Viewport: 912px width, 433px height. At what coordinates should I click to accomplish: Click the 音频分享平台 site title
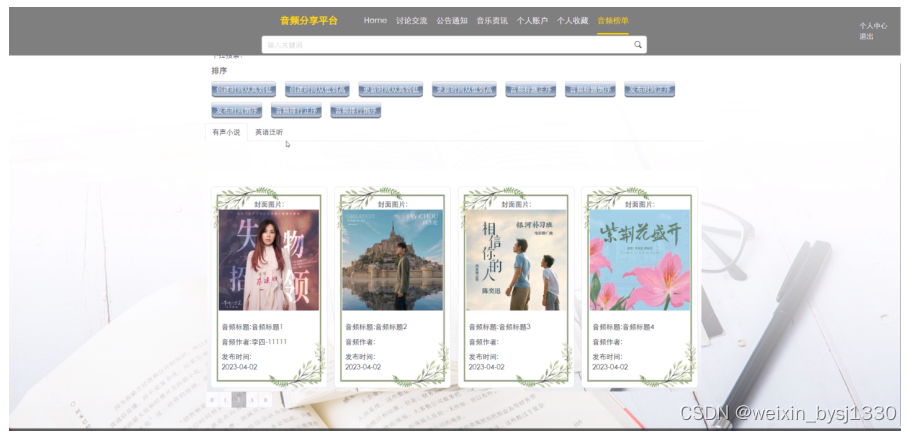point(309,20)
